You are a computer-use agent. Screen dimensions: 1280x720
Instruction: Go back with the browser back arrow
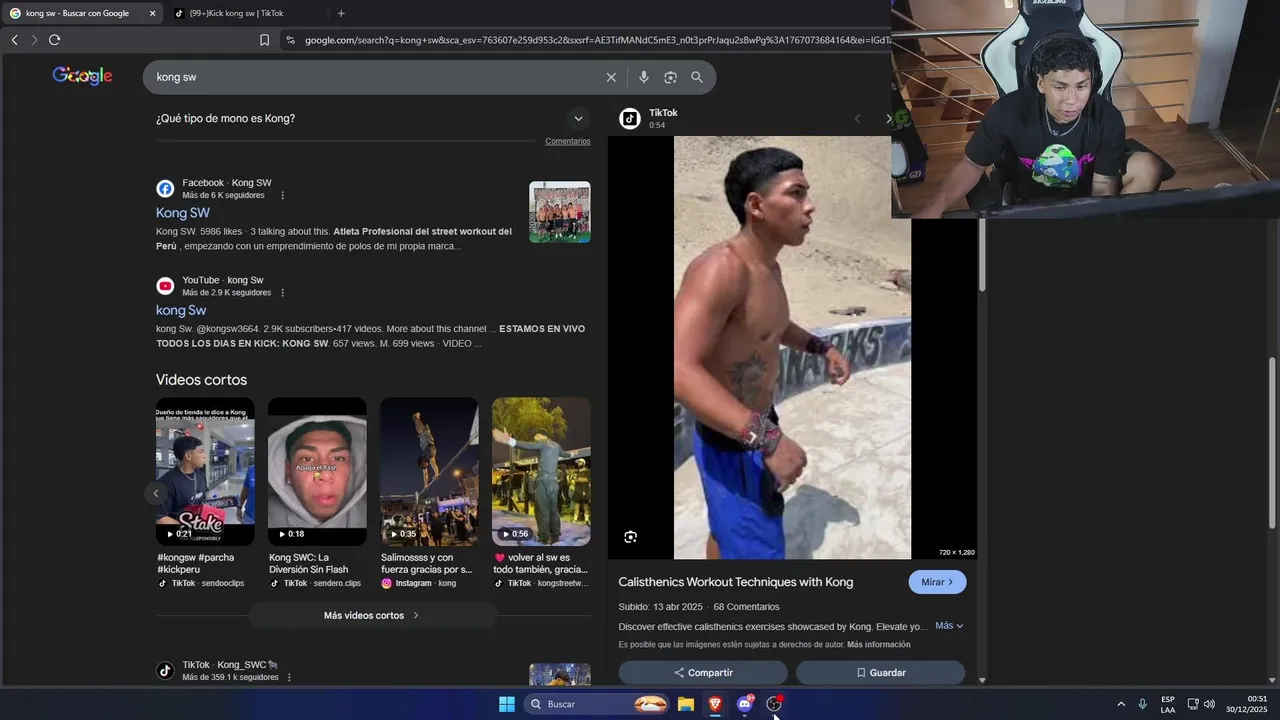coord(14,40)
